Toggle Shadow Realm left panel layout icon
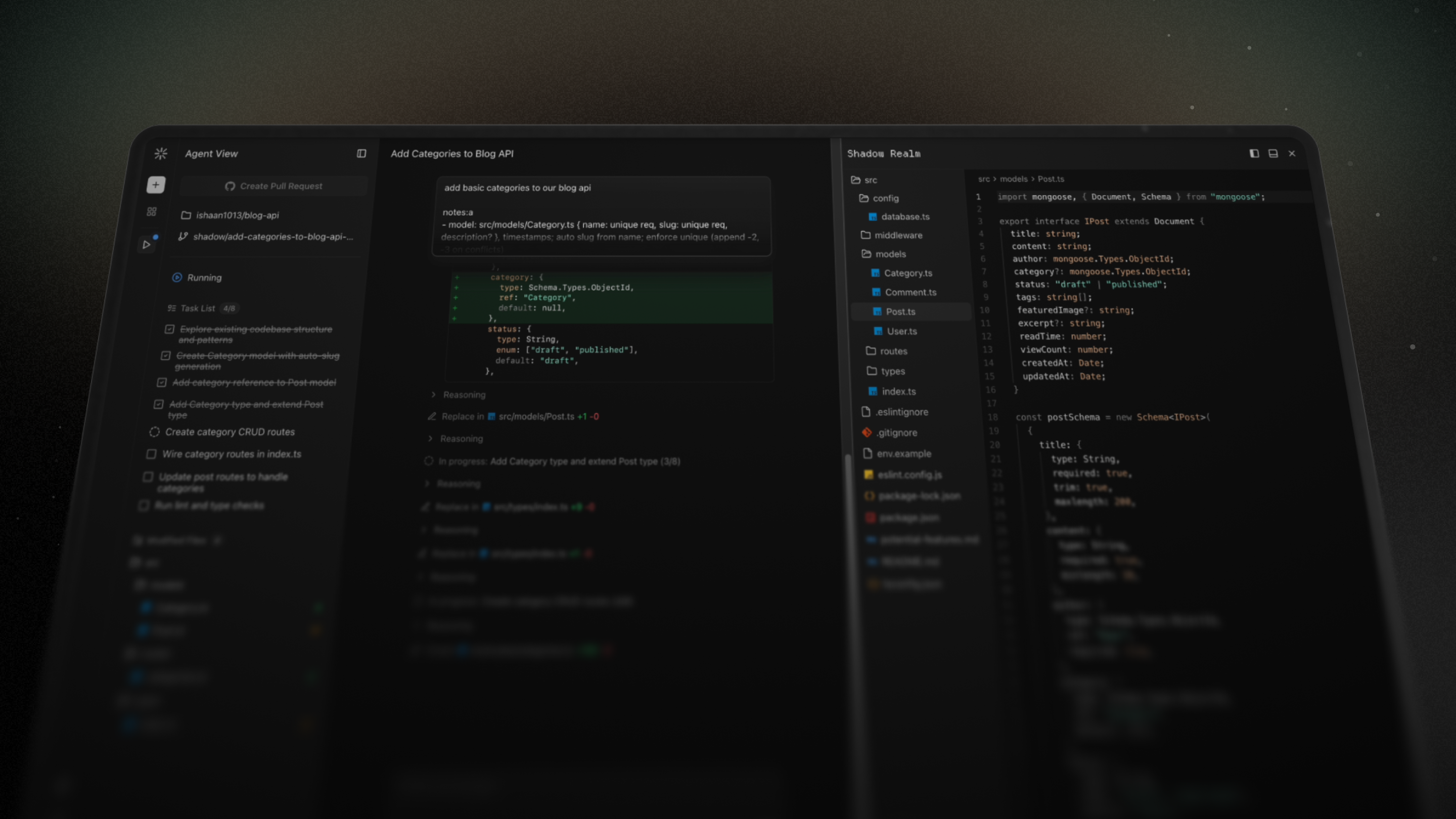The height and width of the screenshot is (819, 1456). (x=1254, y=154)
